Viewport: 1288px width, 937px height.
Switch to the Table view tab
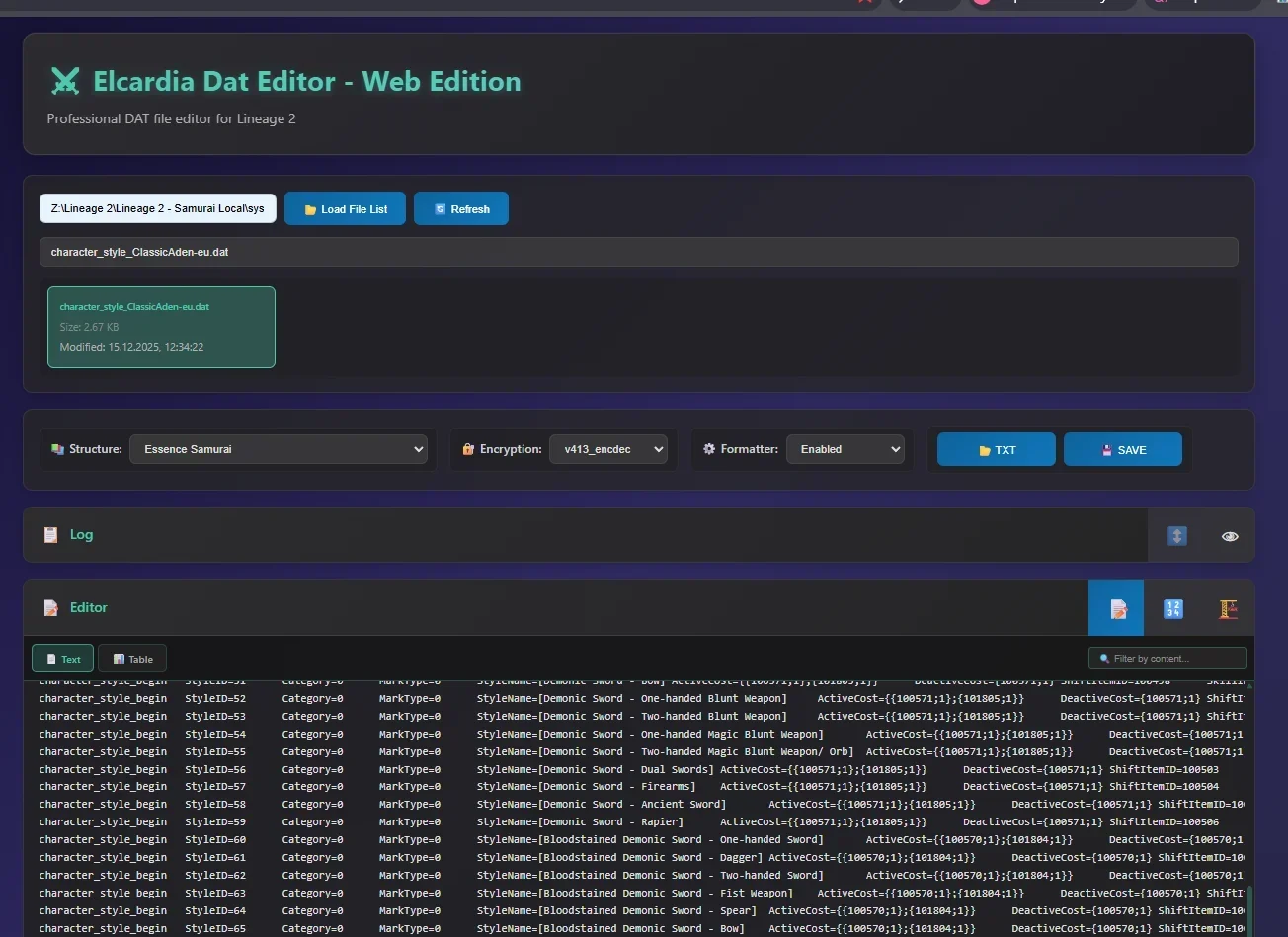(132, 659)
